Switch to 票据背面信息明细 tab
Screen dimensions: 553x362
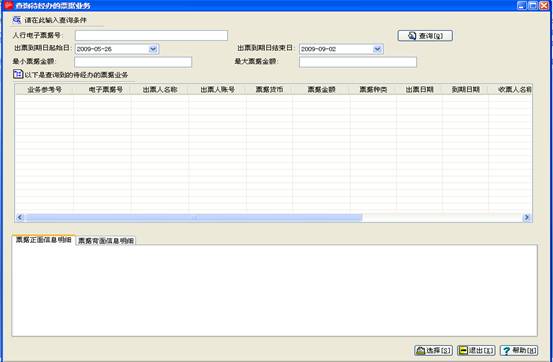[x=106, y=241]
